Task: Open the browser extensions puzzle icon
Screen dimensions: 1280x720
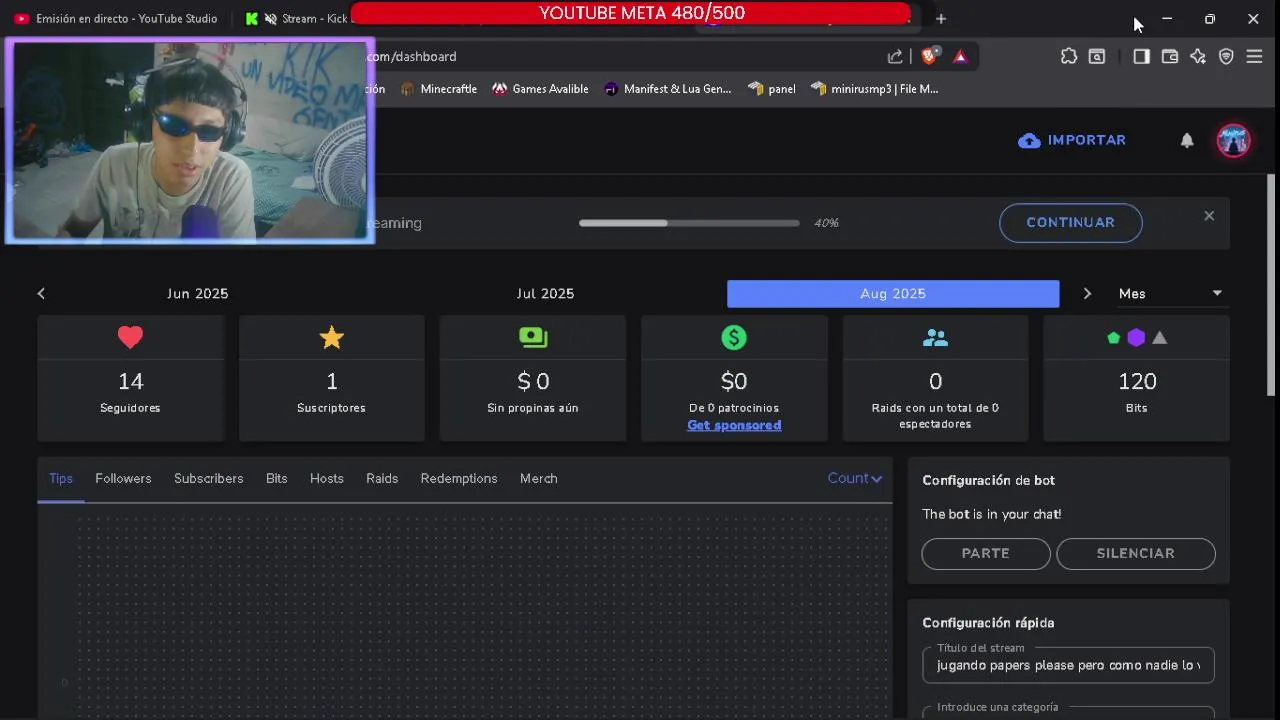Action: (1069, 57)
